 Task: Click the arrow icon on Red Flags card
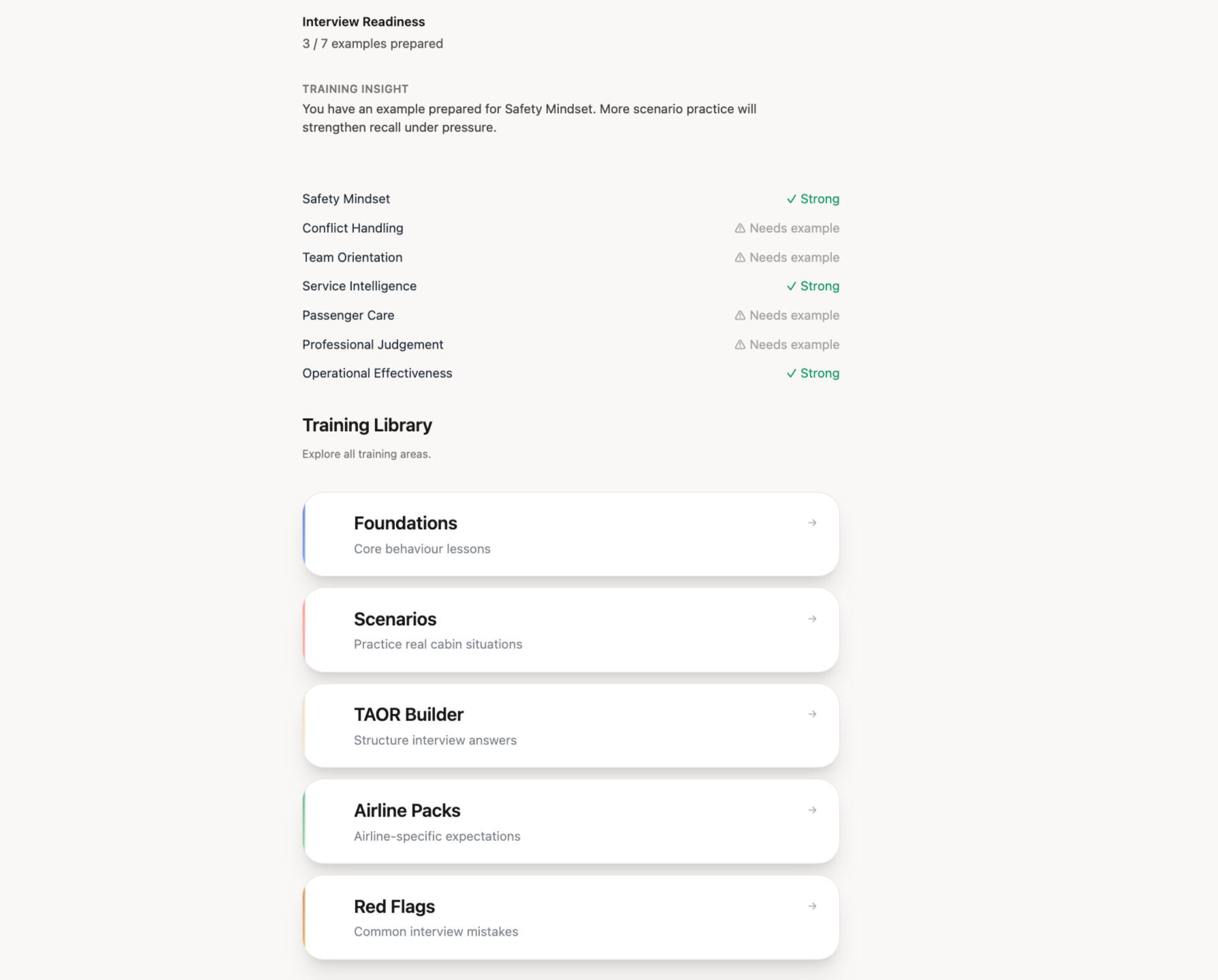pos(812,906)
